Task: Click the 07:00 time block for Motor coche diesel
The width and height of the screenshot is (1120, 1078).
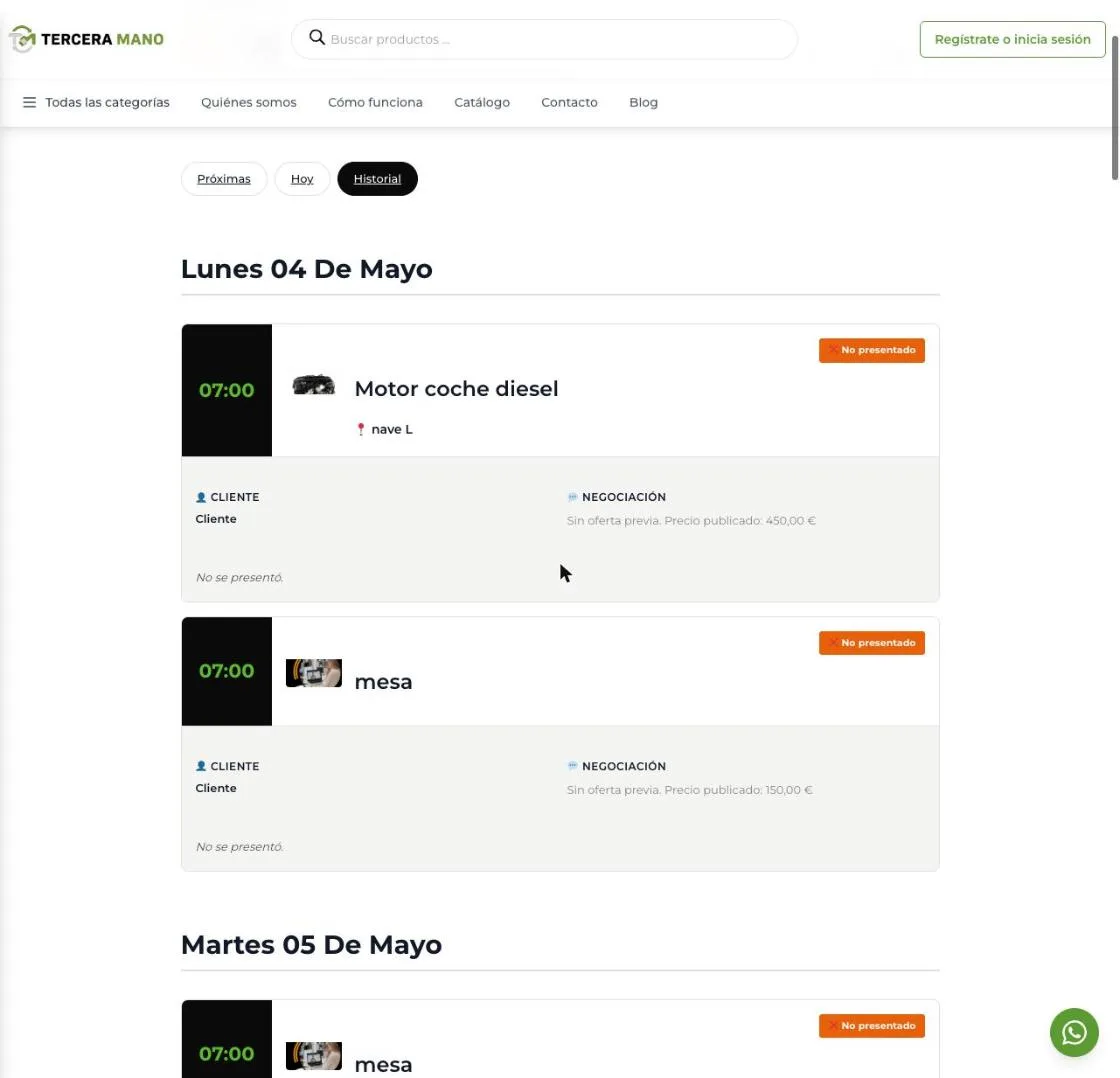Action: click(226, 390)
